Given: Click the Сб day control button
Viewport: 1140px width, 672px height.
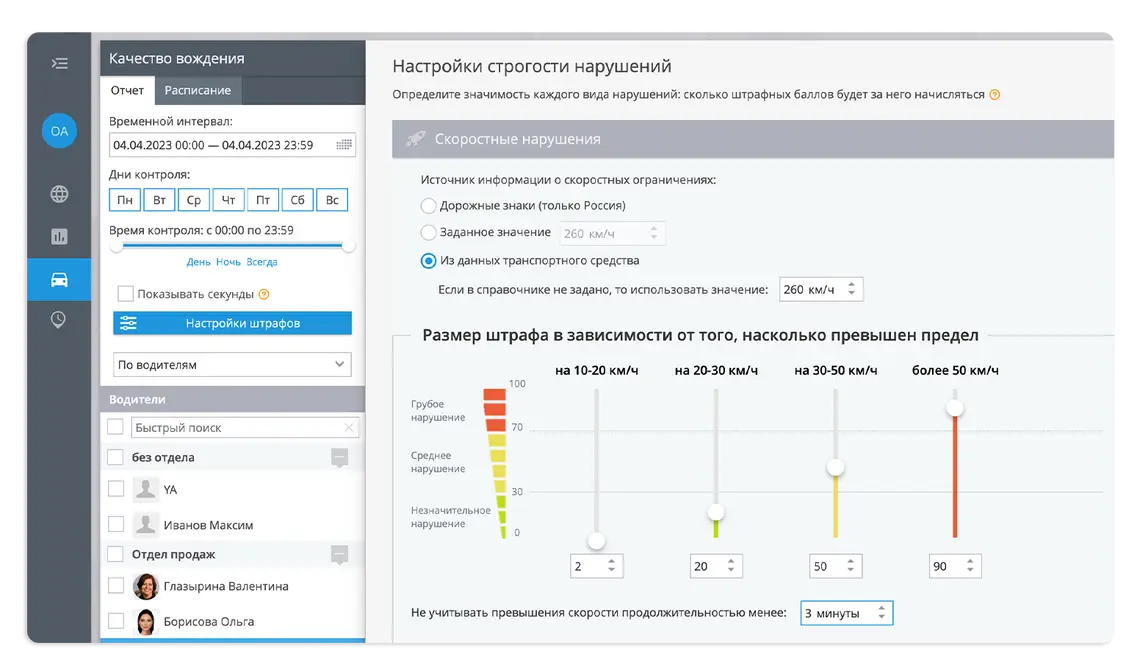Looking at the screenshot, I should tap(296, 199).
